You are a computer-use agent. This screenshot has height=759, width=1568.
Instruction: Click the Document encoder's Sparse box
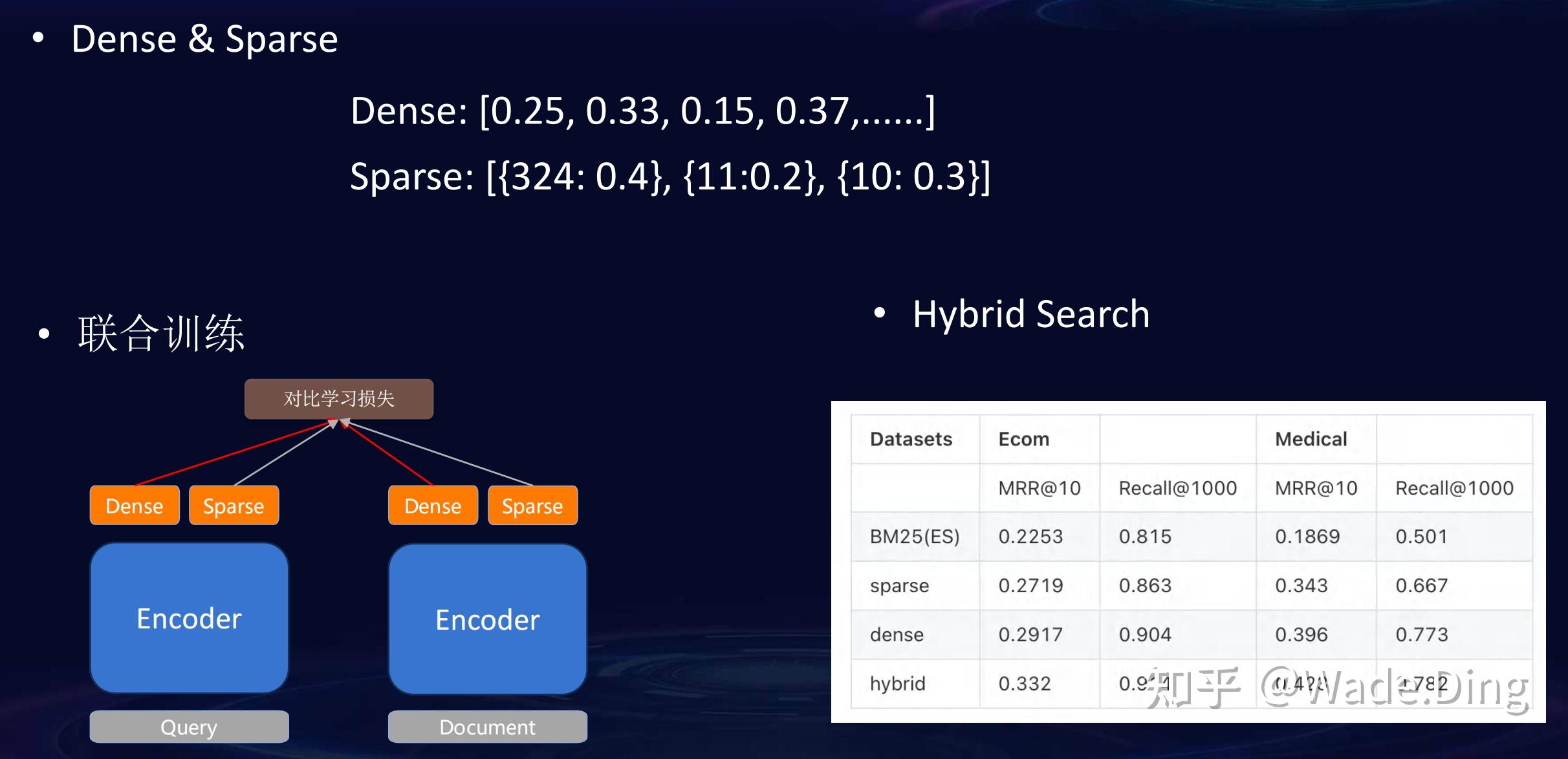coord(532,506)
